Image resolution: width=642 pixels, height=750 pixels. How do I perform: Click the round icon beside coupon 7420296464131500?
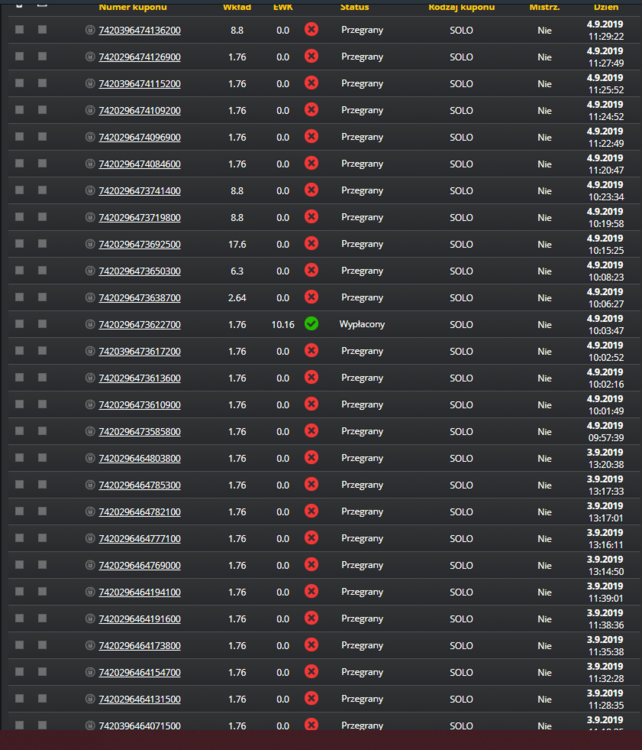point(89,699)
